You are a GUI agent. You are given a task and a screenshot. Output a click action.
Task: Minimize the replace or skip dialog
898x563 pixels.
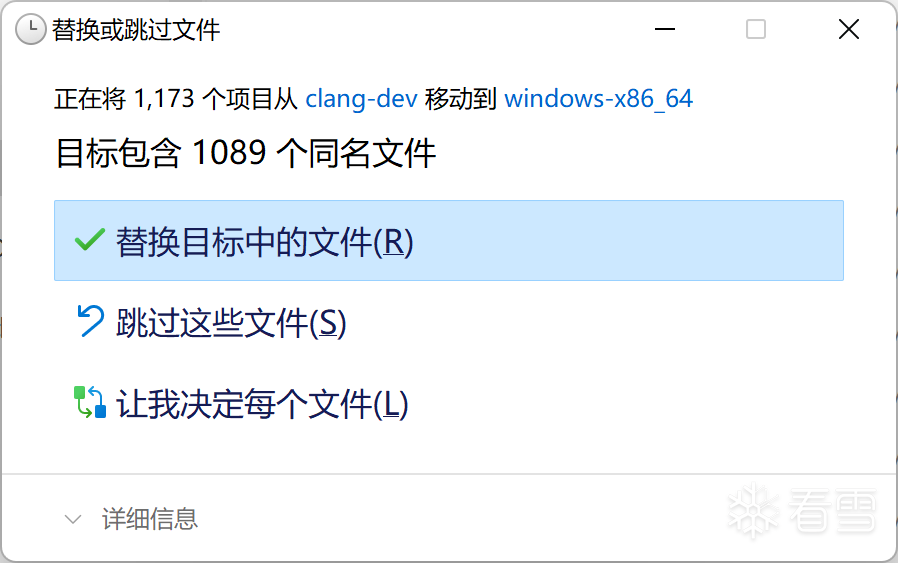tap(665, 29)
